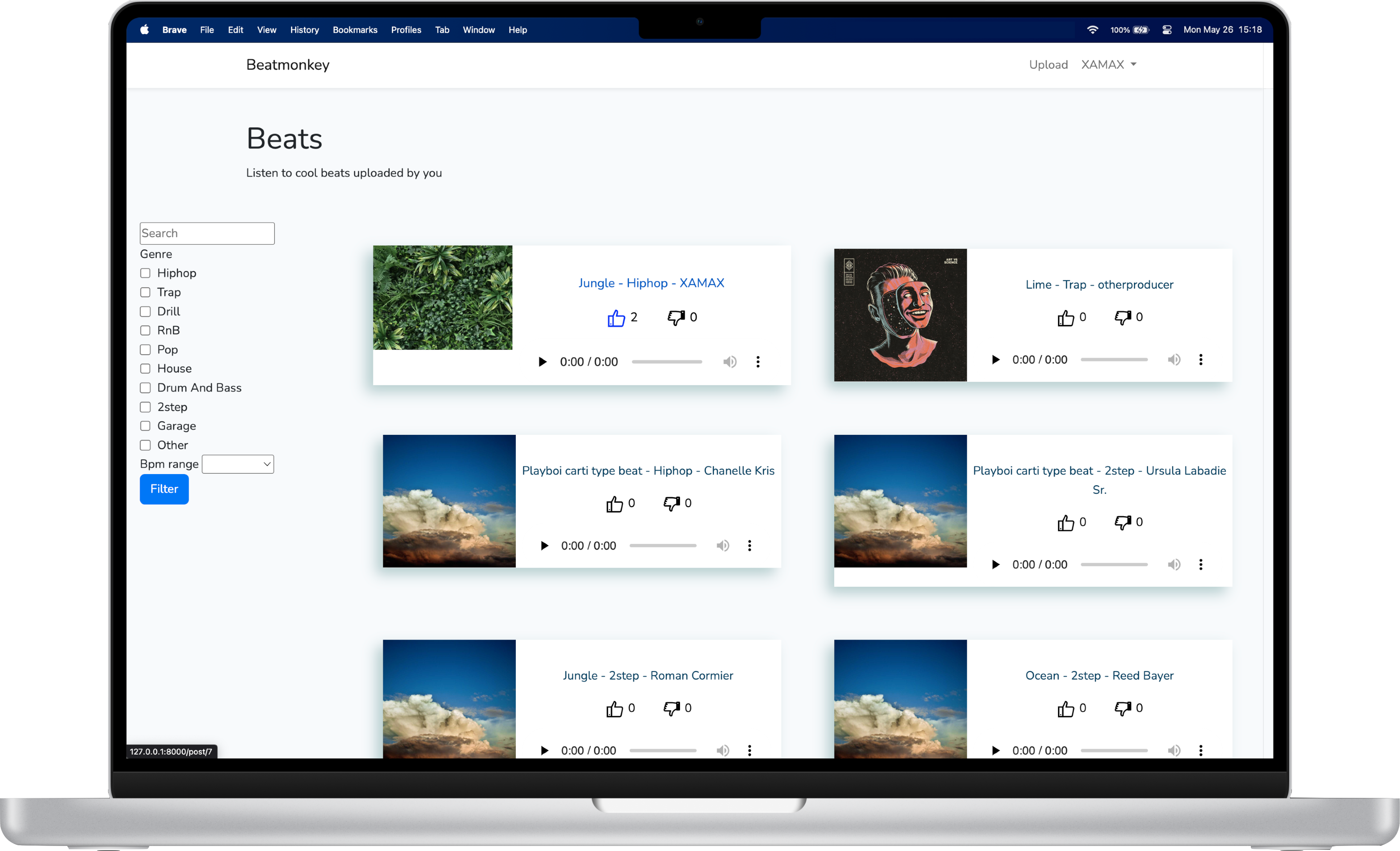Open the History menu

click(304, 30)
